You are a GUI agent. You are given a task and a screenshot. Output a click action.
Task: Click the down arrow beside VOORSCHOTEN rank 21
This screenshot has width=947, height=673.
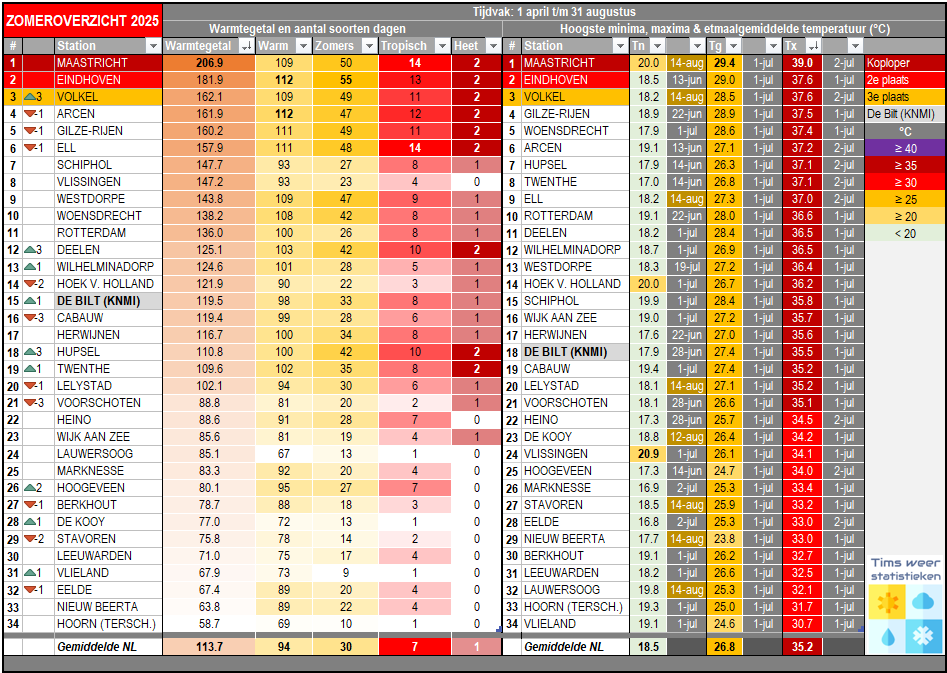click(x=30, y=403)
